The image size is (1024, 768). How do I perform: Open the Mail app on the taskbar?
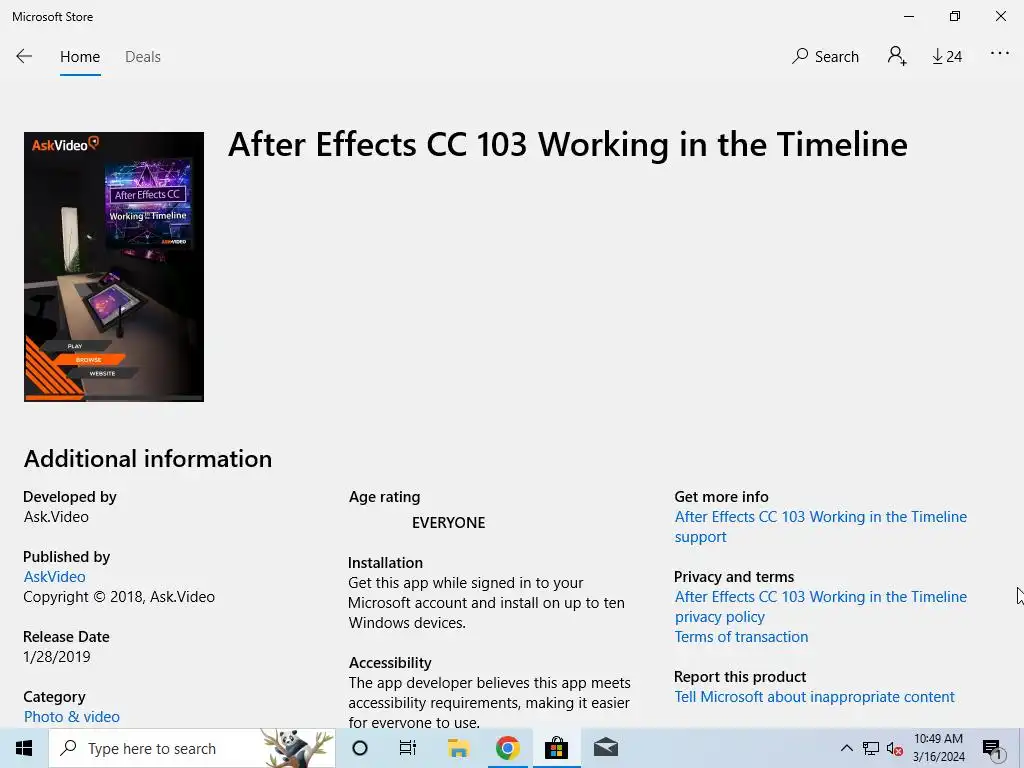pyautogui.click(x=605, y=748)
